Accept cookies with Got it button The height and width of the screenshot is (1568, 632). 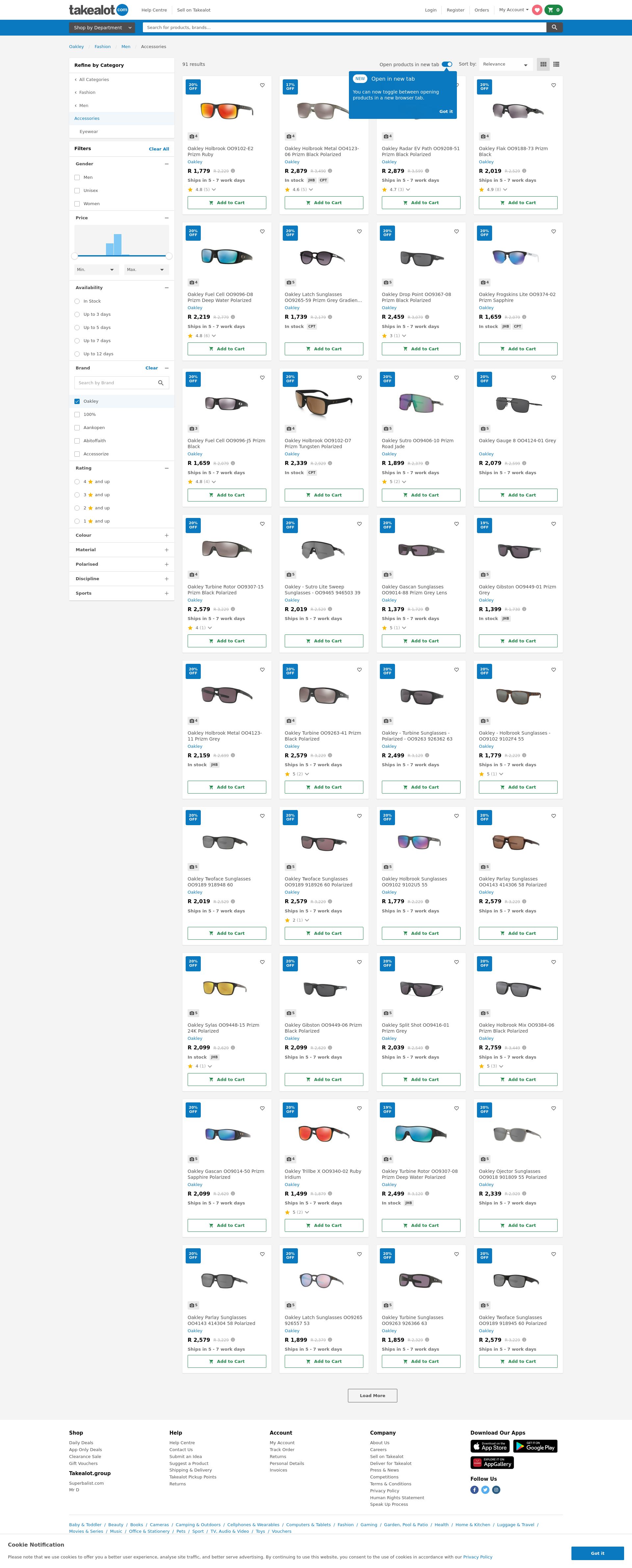597,1553
